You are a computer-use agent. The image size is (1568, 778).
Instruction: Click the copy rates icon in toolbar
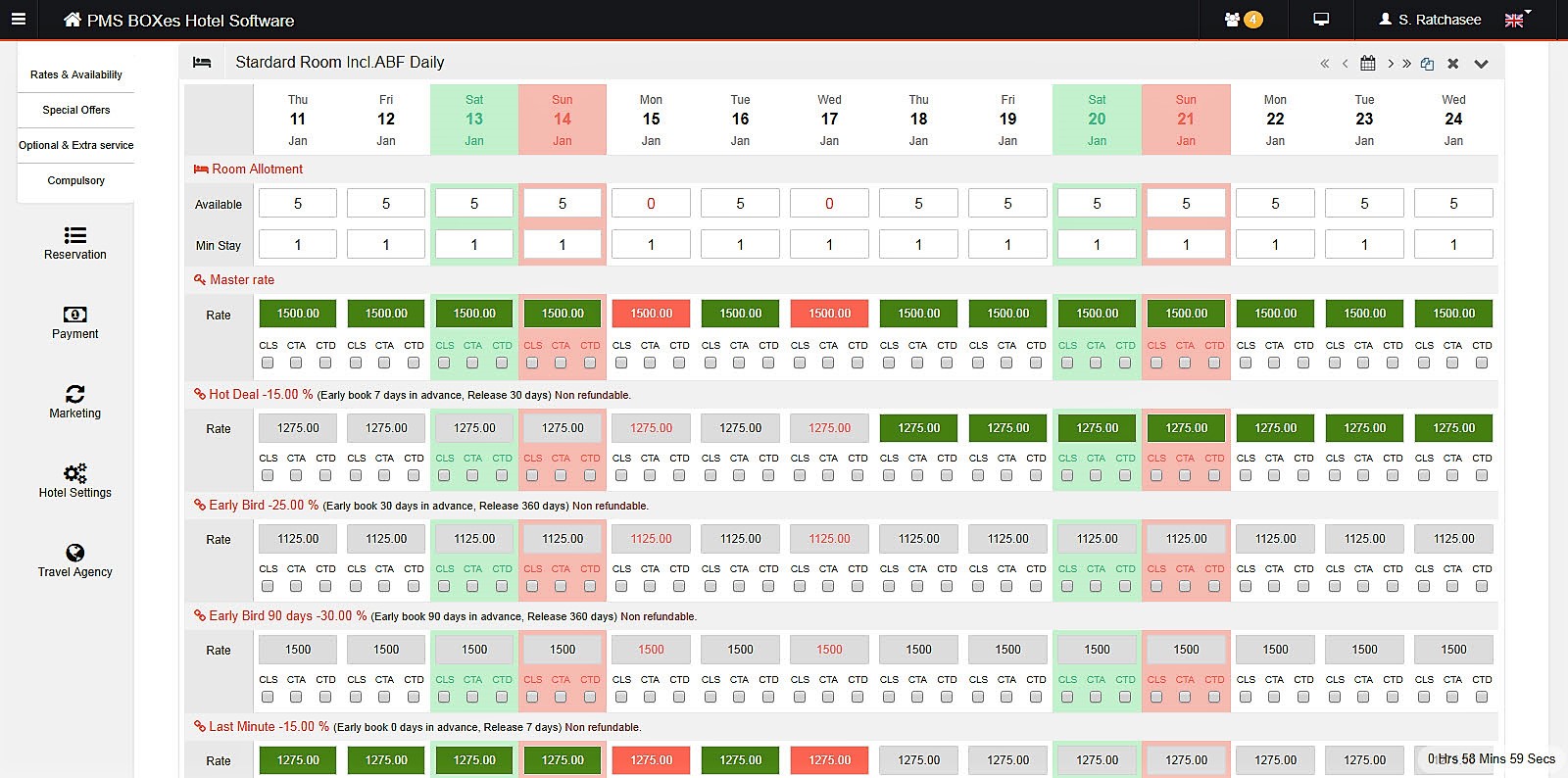pyautogui.click(x=1427, y=64)
